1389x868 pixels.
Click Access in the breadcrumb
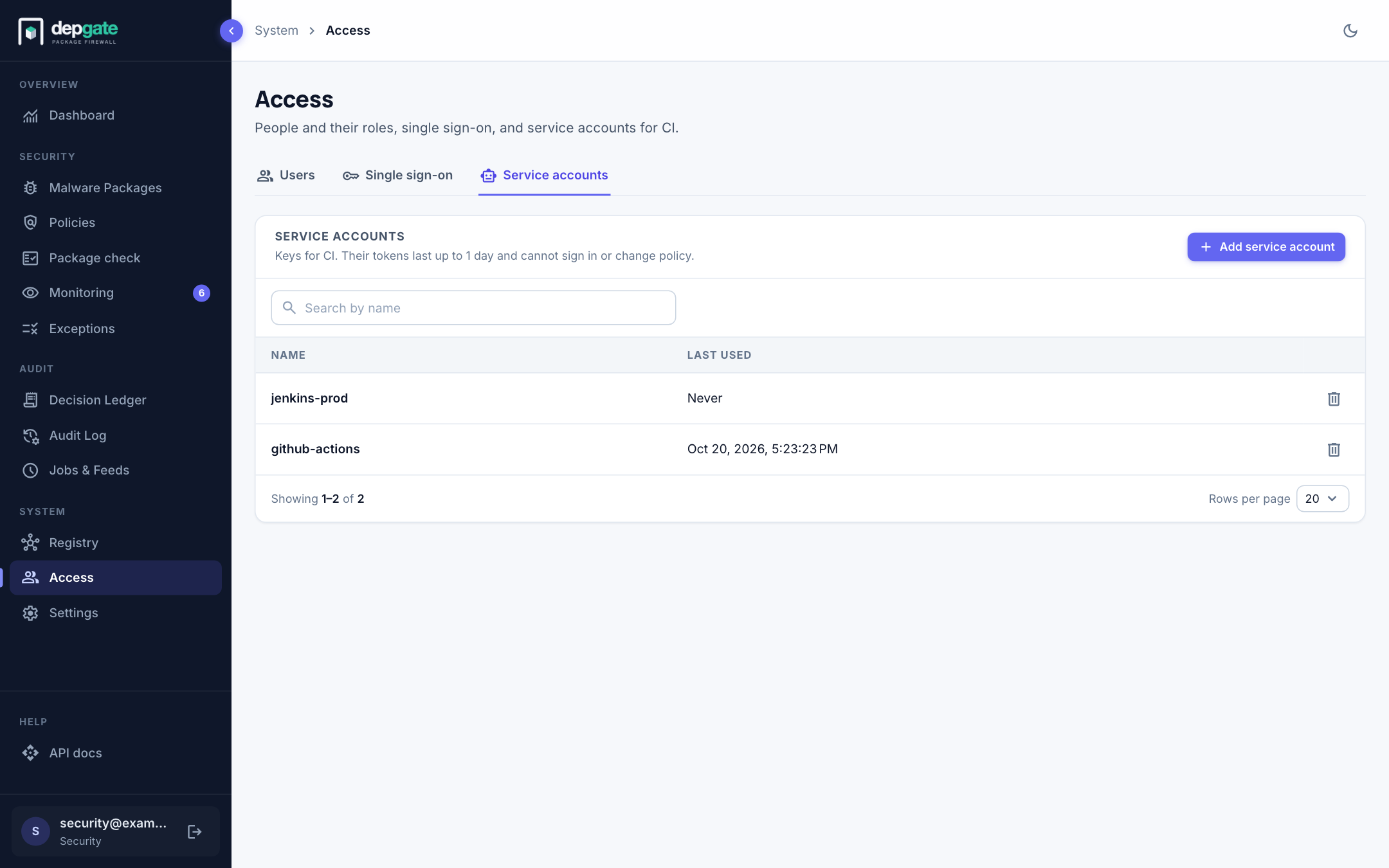[348, 30]
